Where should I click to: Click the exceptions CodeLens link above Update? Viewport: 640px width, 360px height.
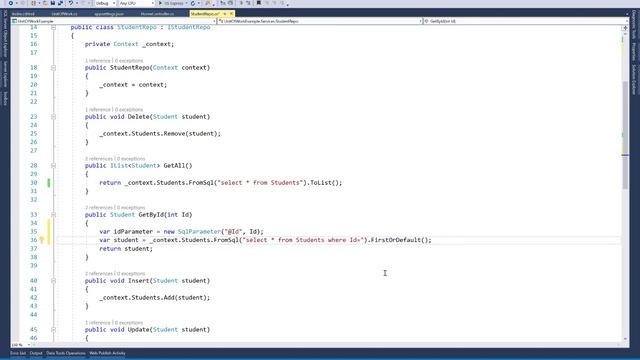coord(129,322)
